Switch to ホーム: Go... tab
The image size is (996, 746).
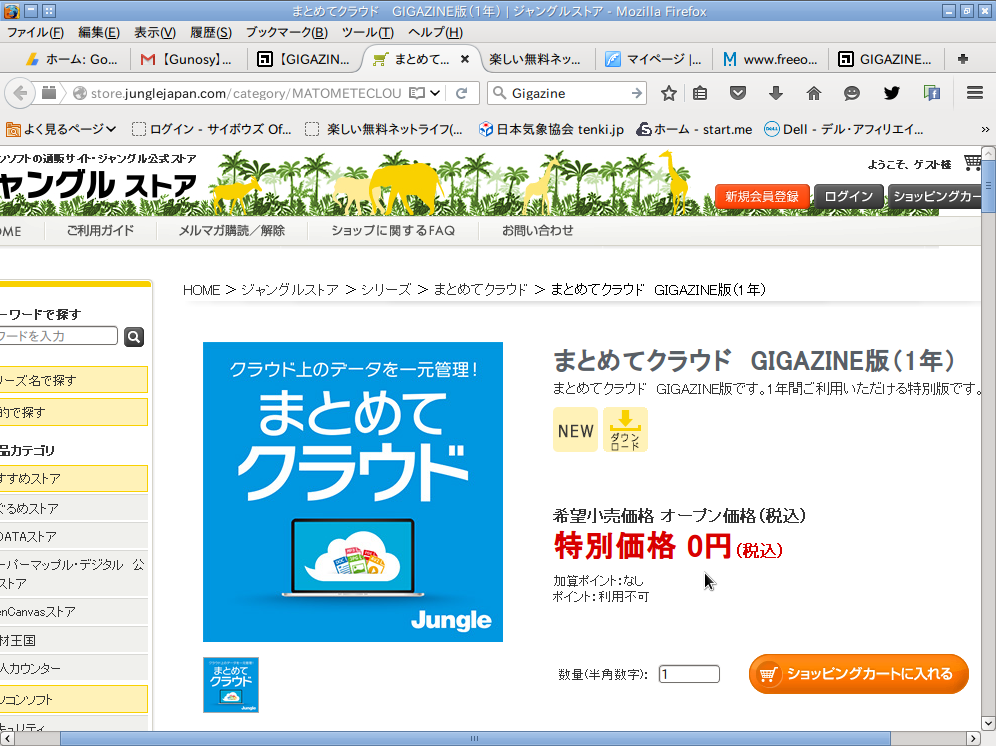pyautogui.click(x=71, y=59)
